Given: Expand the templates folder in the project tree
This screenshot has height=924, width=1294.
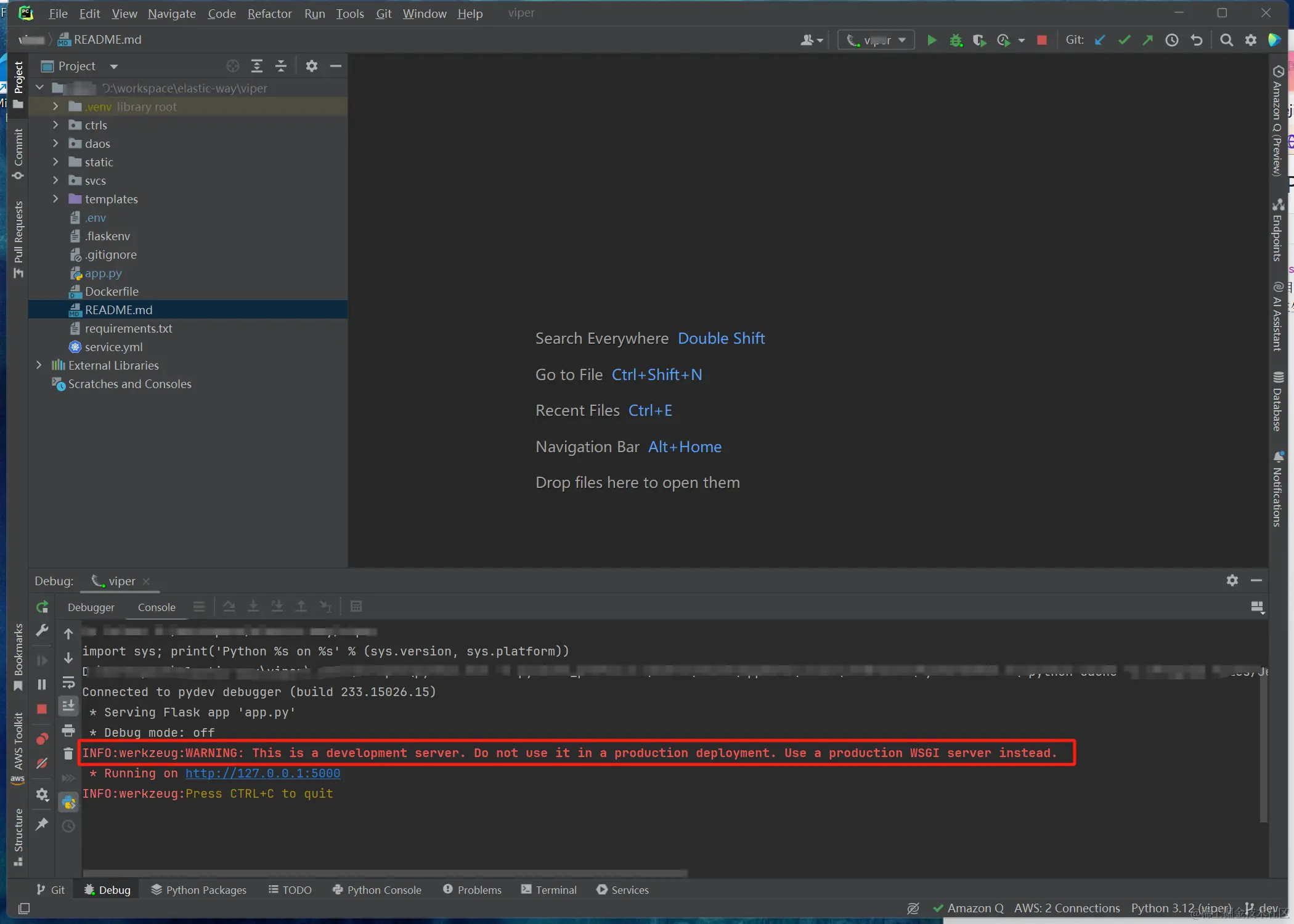Looking at the screenshot, I should [55, 199].
